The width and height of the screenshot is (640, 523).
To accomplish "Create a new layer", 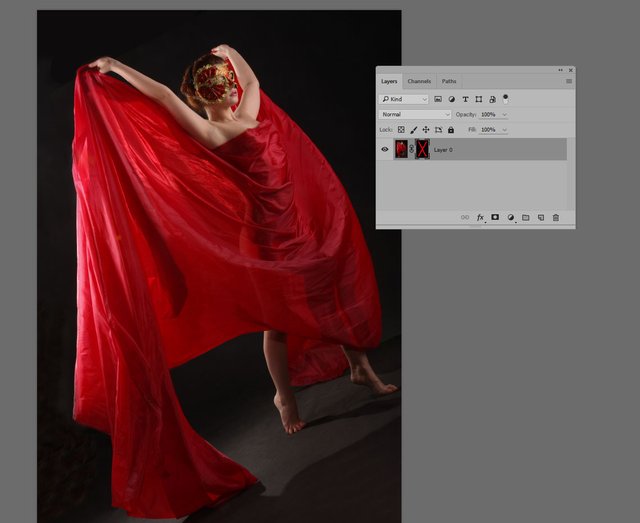I will point(541,218).
